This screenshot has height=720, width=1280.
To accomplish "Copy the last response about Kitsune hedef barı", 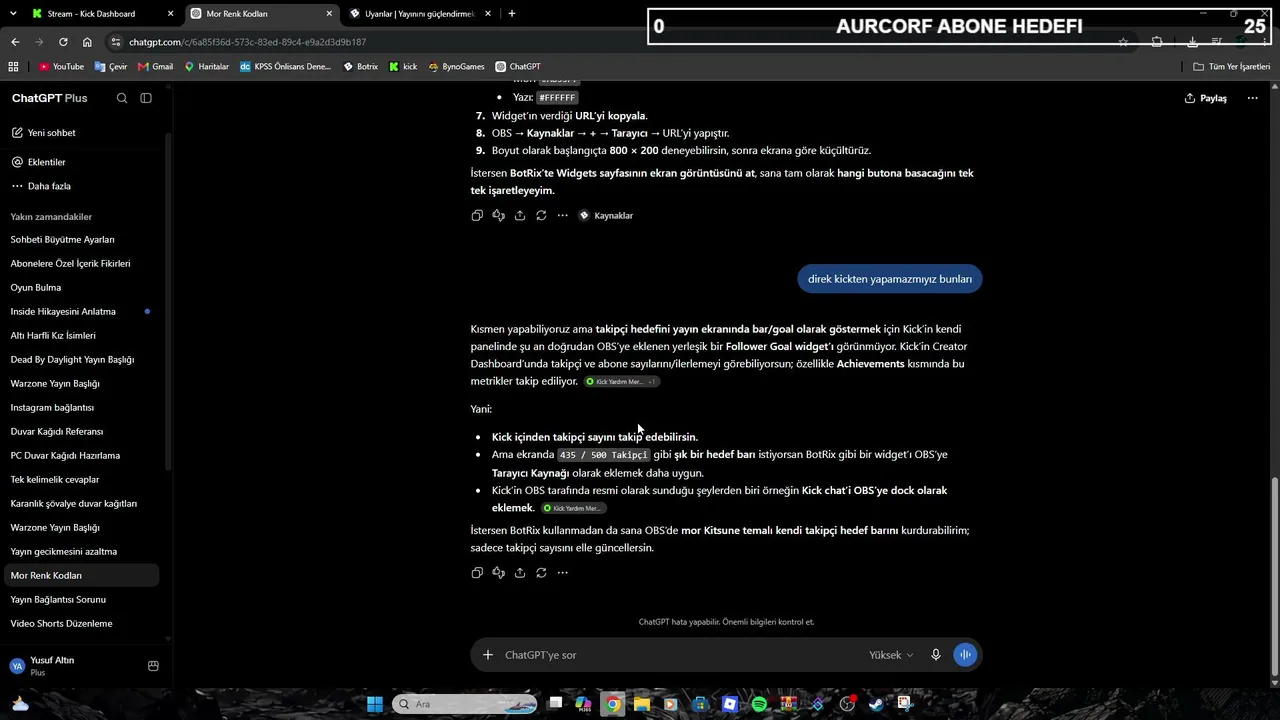I will 477,573.
